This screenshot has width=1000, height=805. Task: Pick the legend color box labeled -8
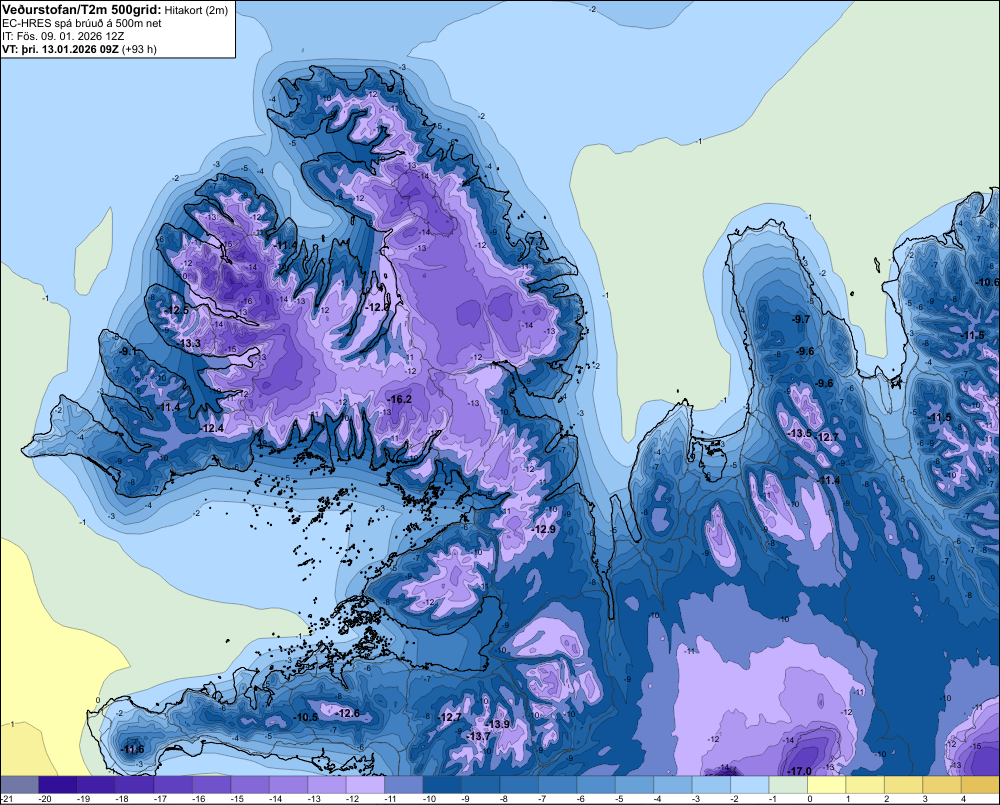pyautogui.click(x=518, y=785)
